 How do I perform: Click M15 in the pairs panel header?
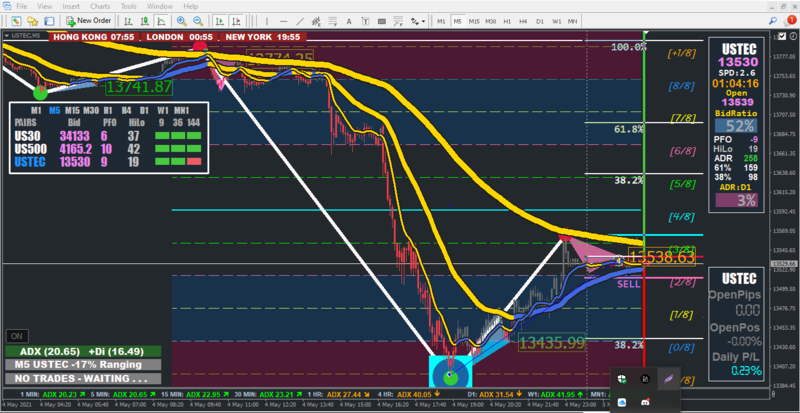[x=72, y=110]
